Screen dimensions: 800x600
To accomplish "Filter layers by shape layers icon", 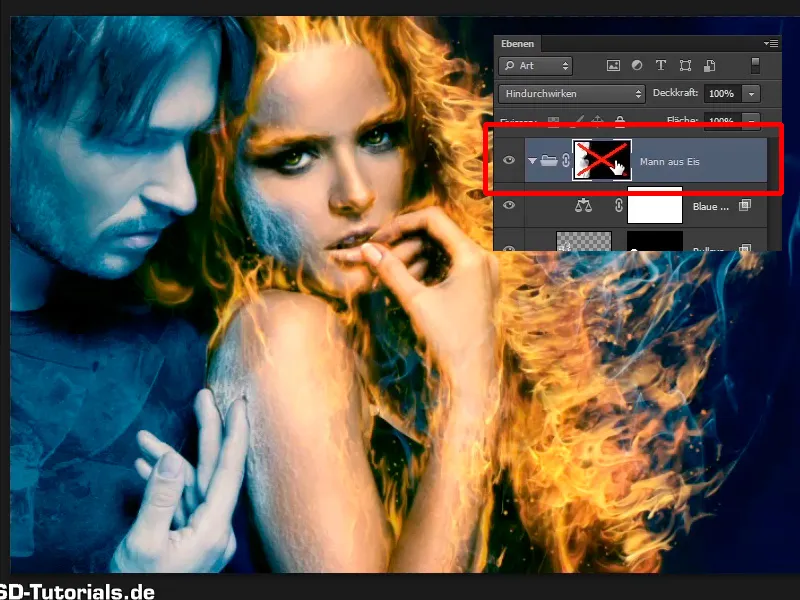I will 685,65.
